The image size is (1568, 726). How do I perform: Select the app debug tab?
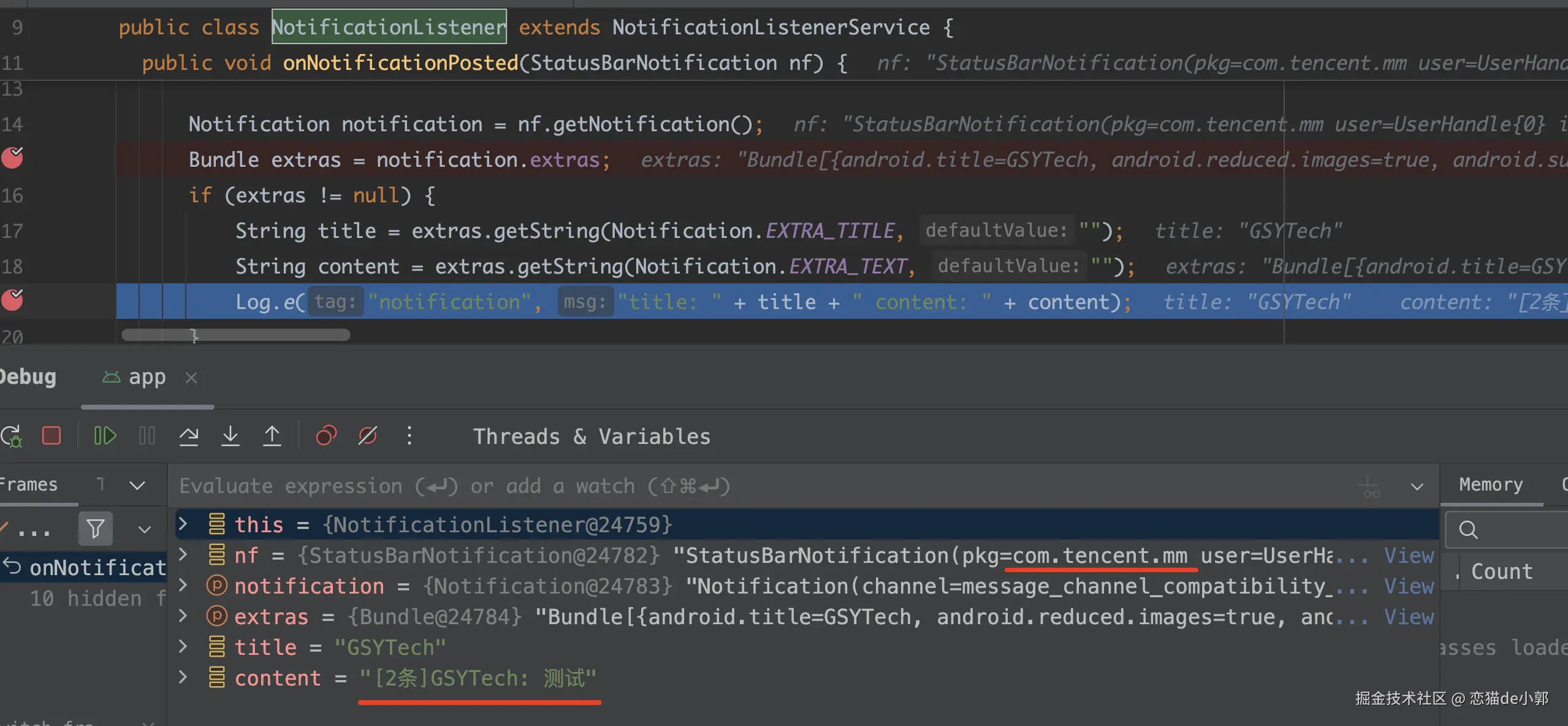click(146, 378)
